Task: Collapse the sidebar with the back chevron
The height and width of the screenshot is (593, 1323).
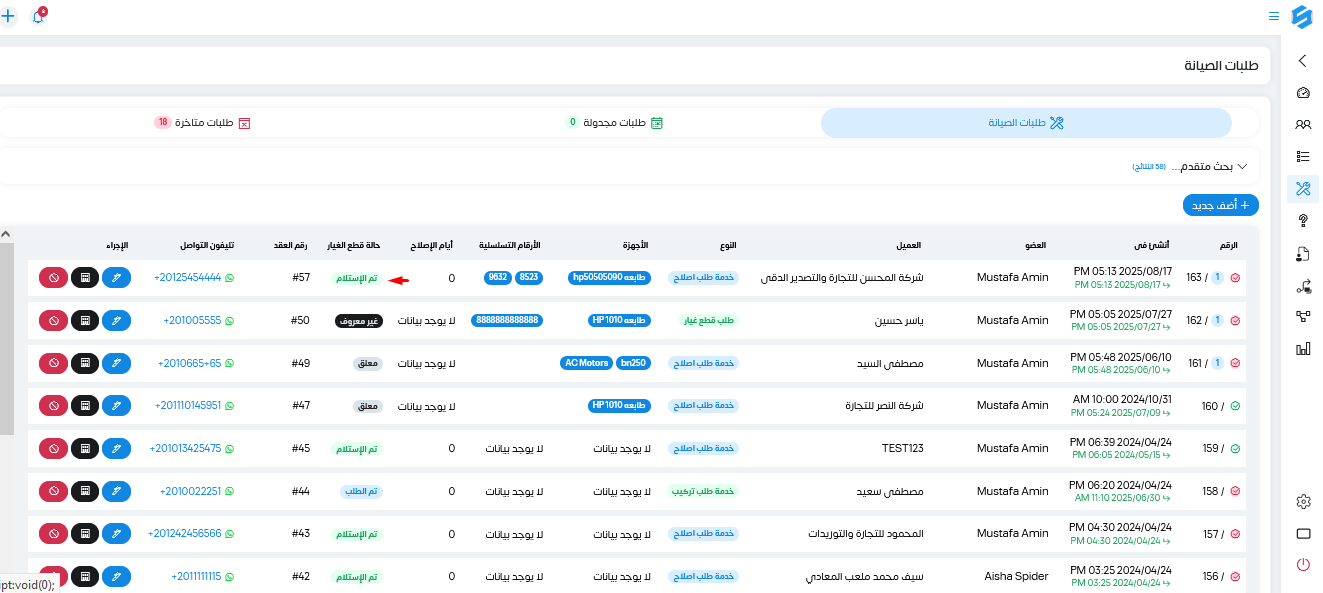Action: [1302, 61]
